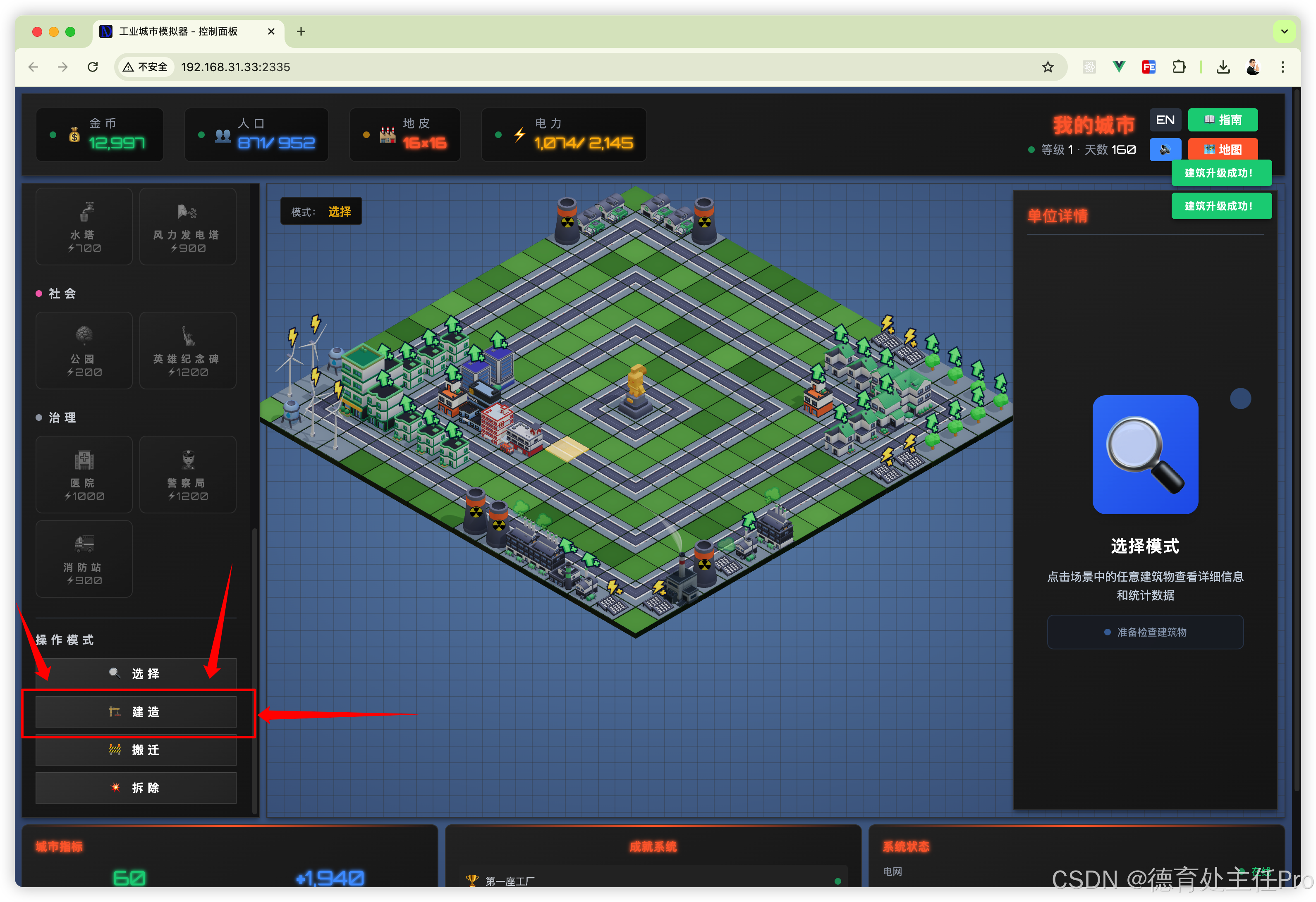The image size is (1316, 902).
Task: Switch to 搬迁 relocate mode
Action: [x=136, y=750]
